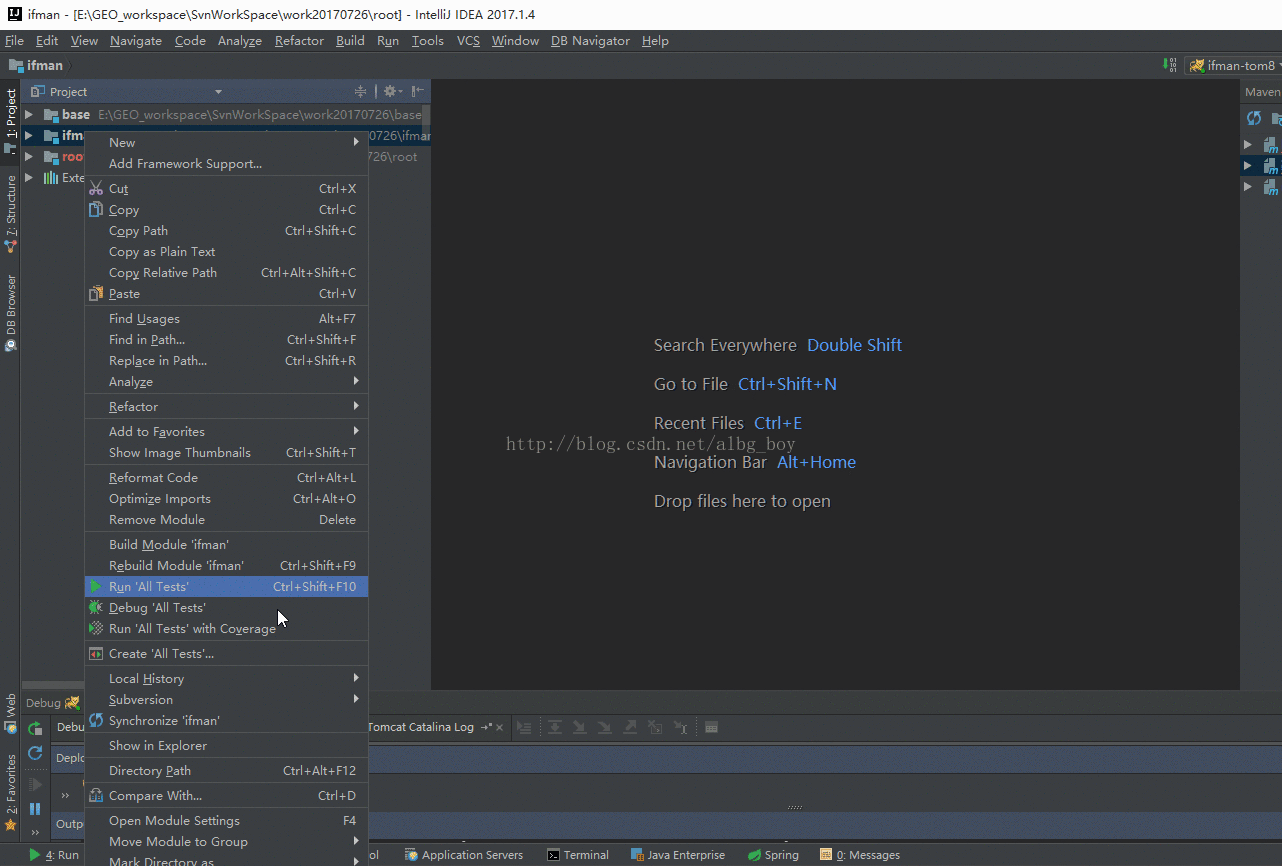Open Application Servers tool window
The image size is (1282, 866).
point(464,855)
